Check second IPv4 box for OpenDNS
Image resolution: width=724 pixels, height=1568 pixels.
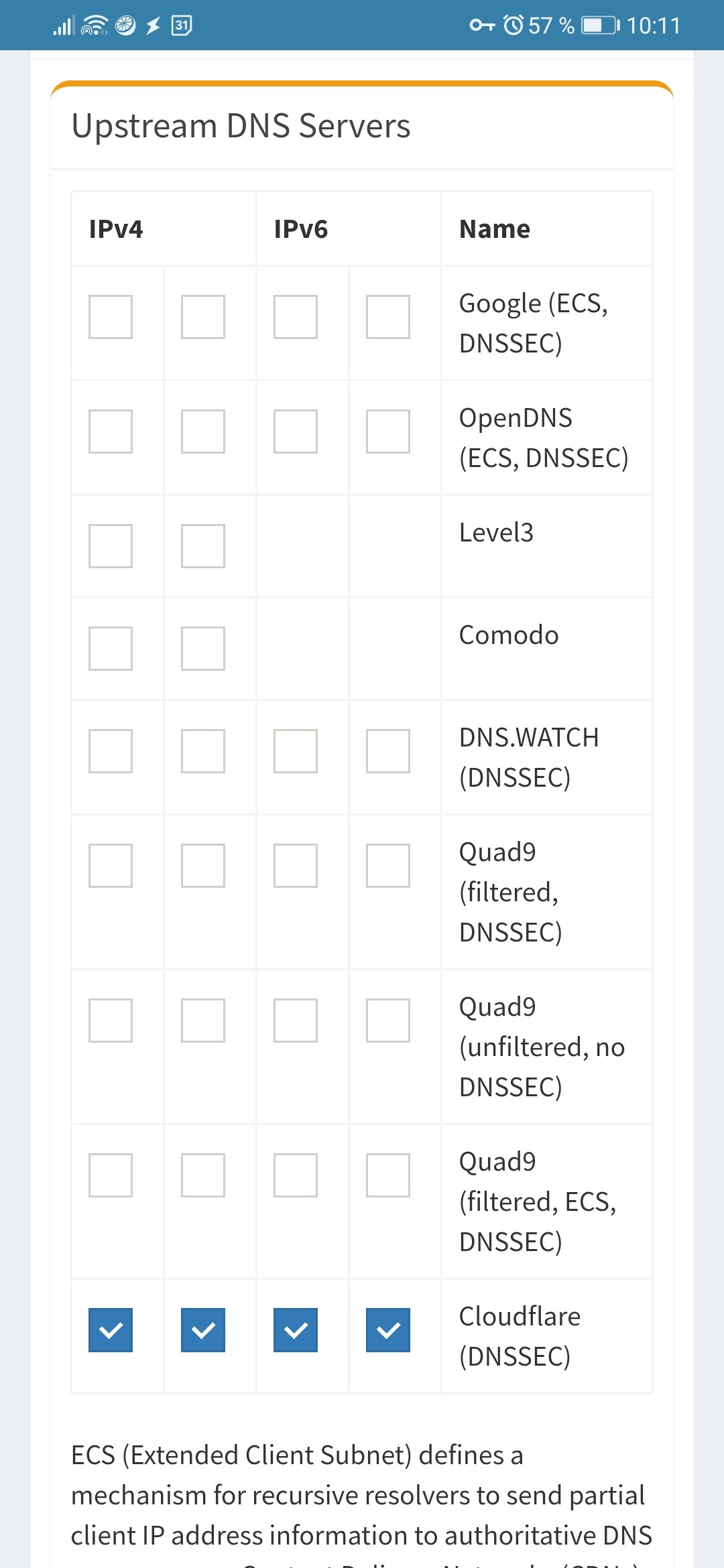203,432
